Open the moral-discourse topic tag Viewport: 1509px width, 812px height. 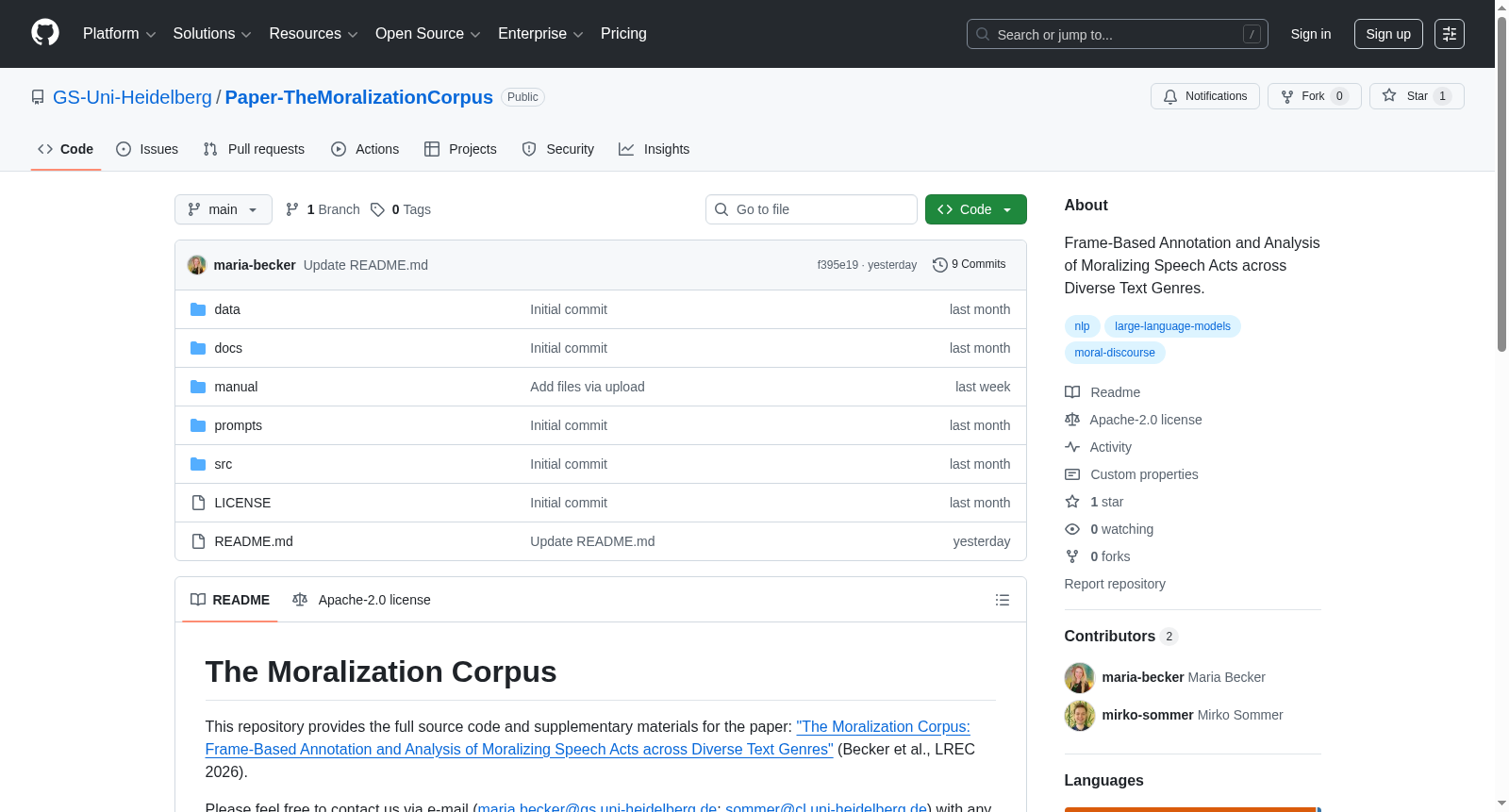tap(1115, 353)
